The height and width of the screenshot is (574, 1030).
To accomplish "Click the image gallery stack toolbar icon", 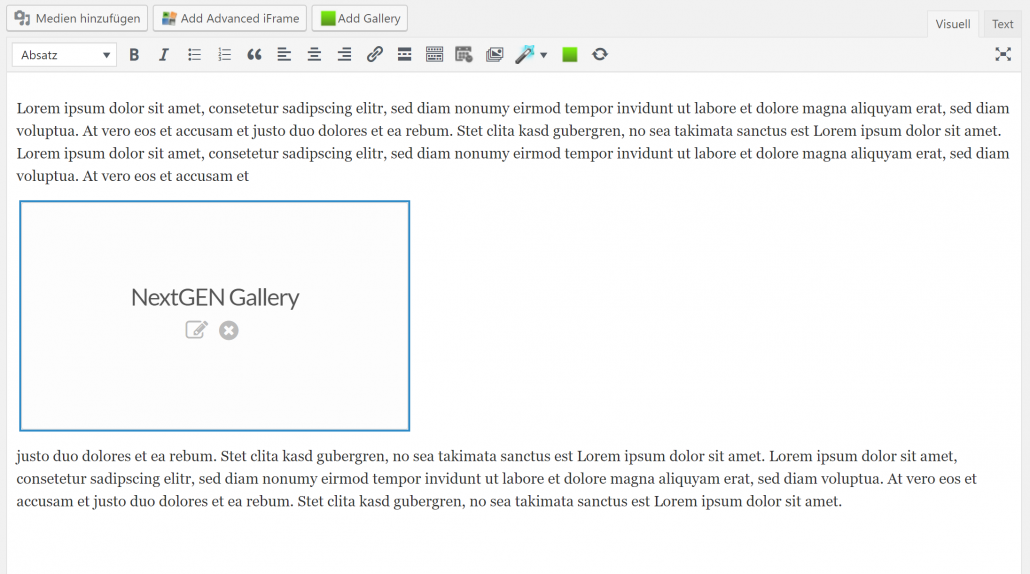I will click(495, 55).
